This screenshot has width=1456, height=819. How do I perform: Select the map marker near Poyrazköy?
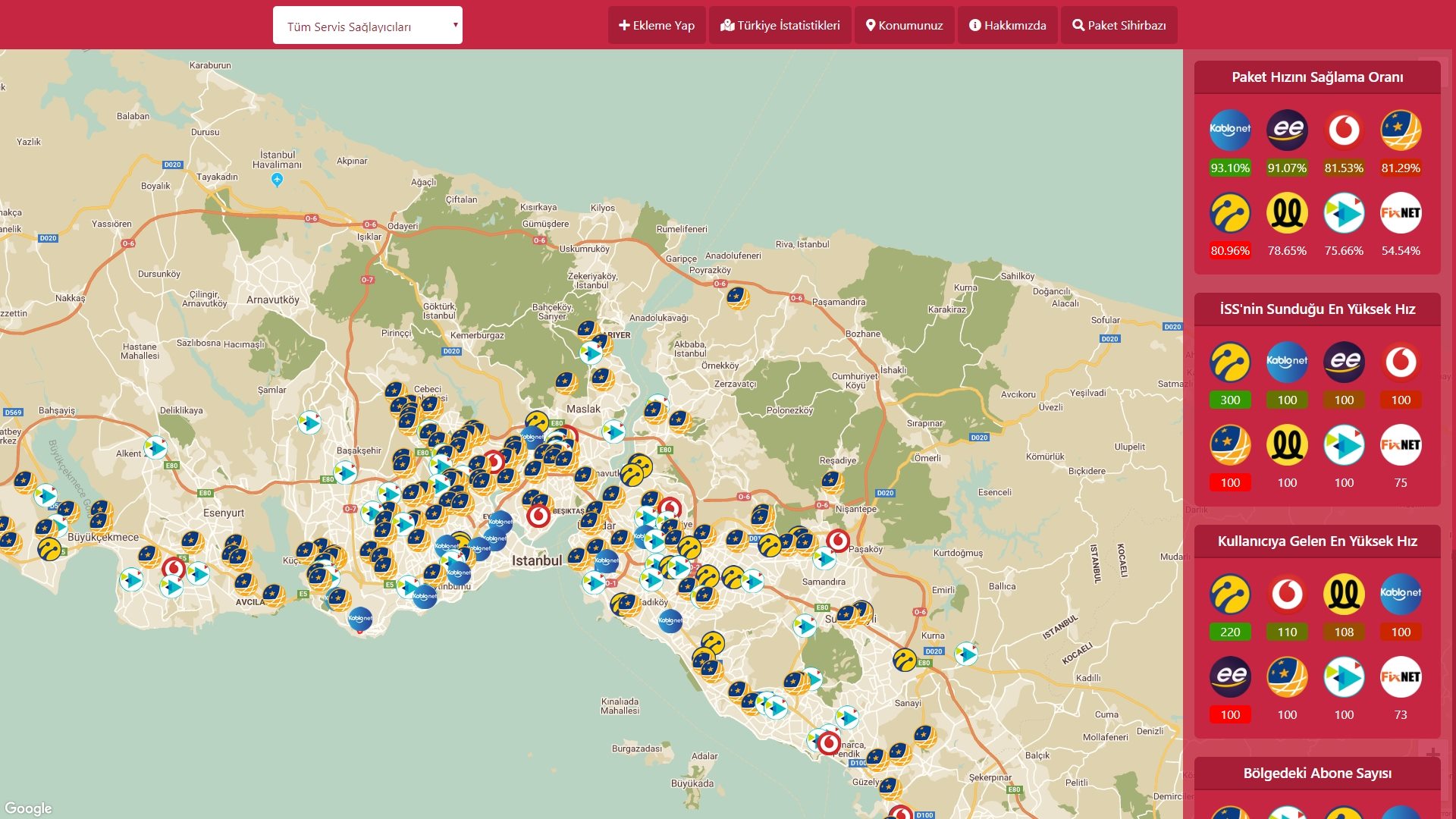(x=738, y=298)
